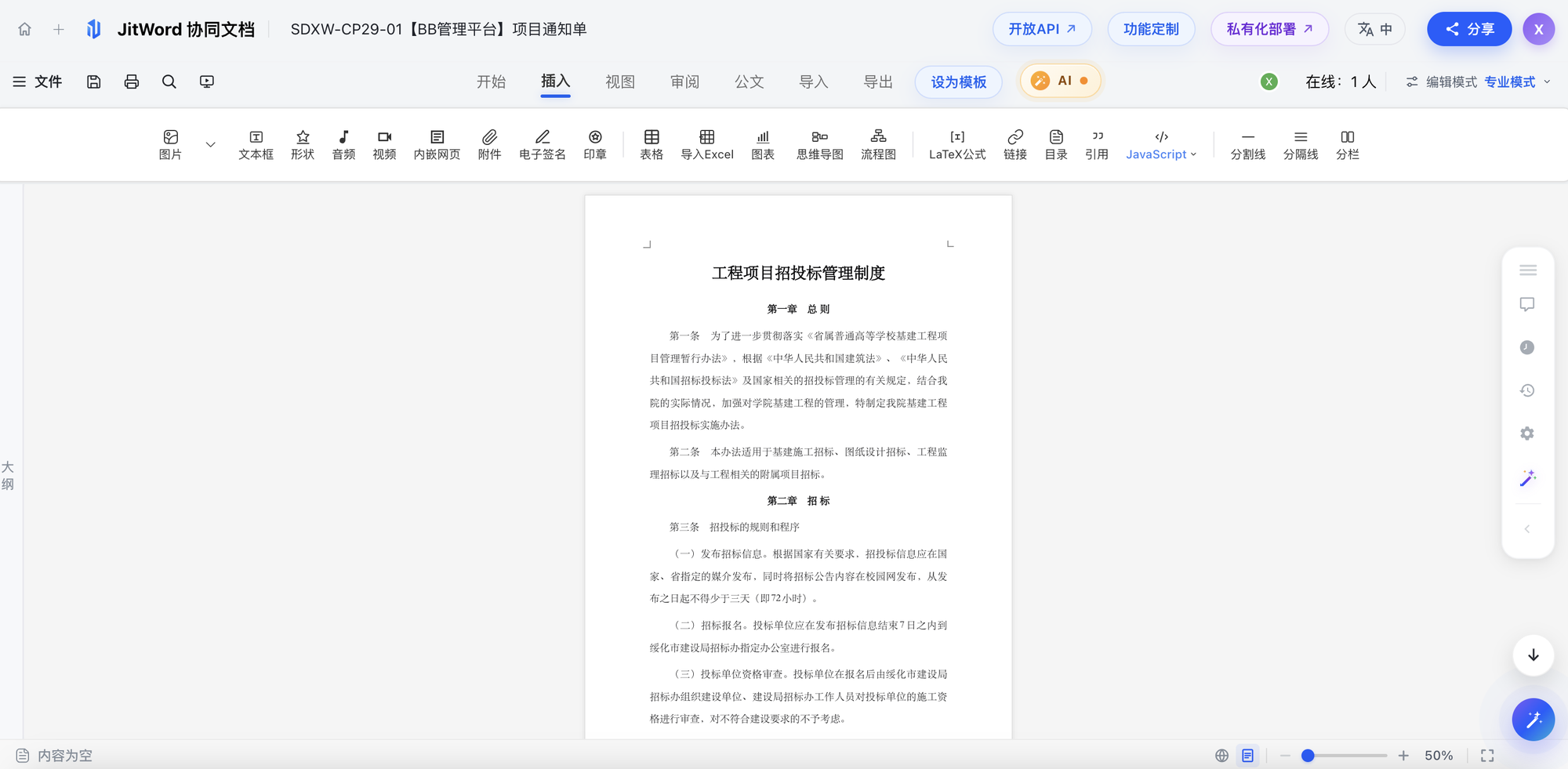
Task: Attach a file using 附件
Action: tap(489, 145)
